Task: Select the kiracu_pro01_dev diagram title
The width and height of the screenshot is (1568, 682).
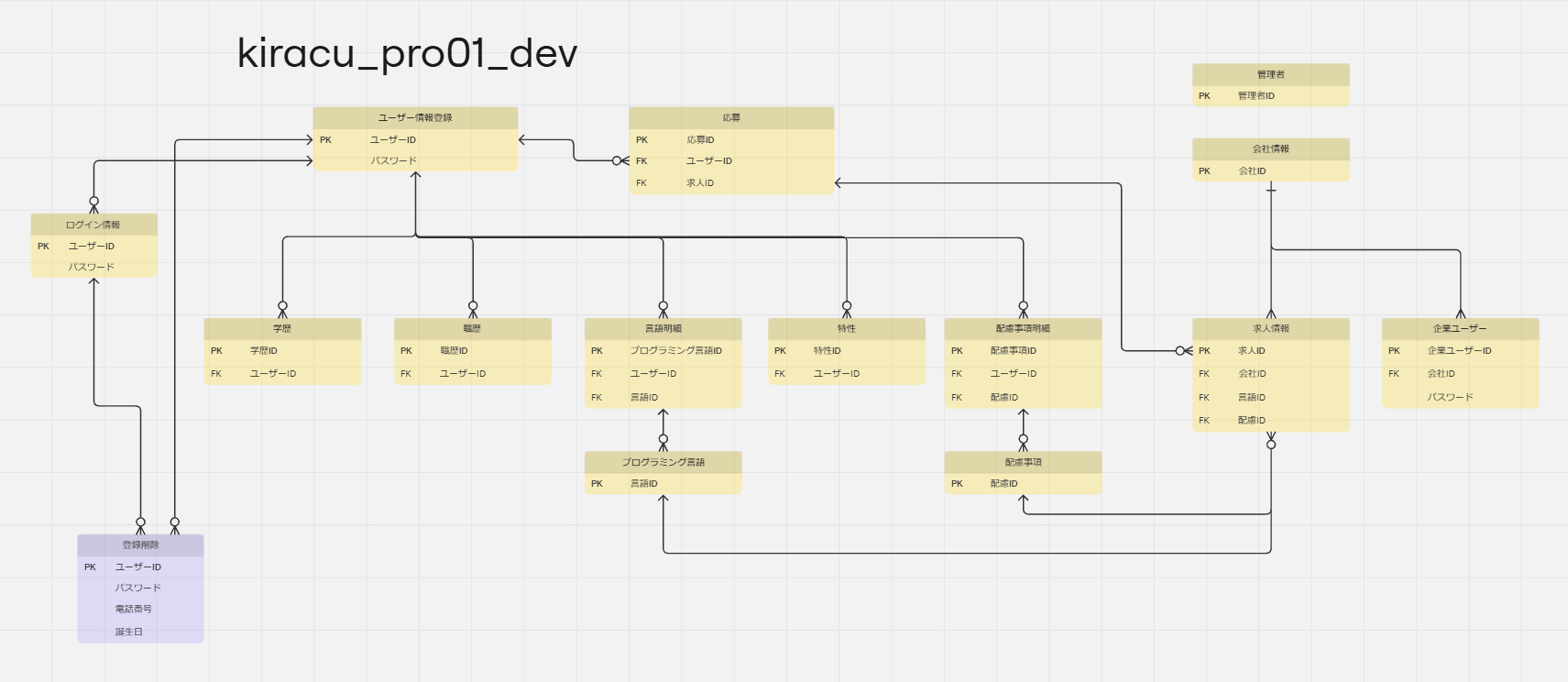Action: coord(407,53)
